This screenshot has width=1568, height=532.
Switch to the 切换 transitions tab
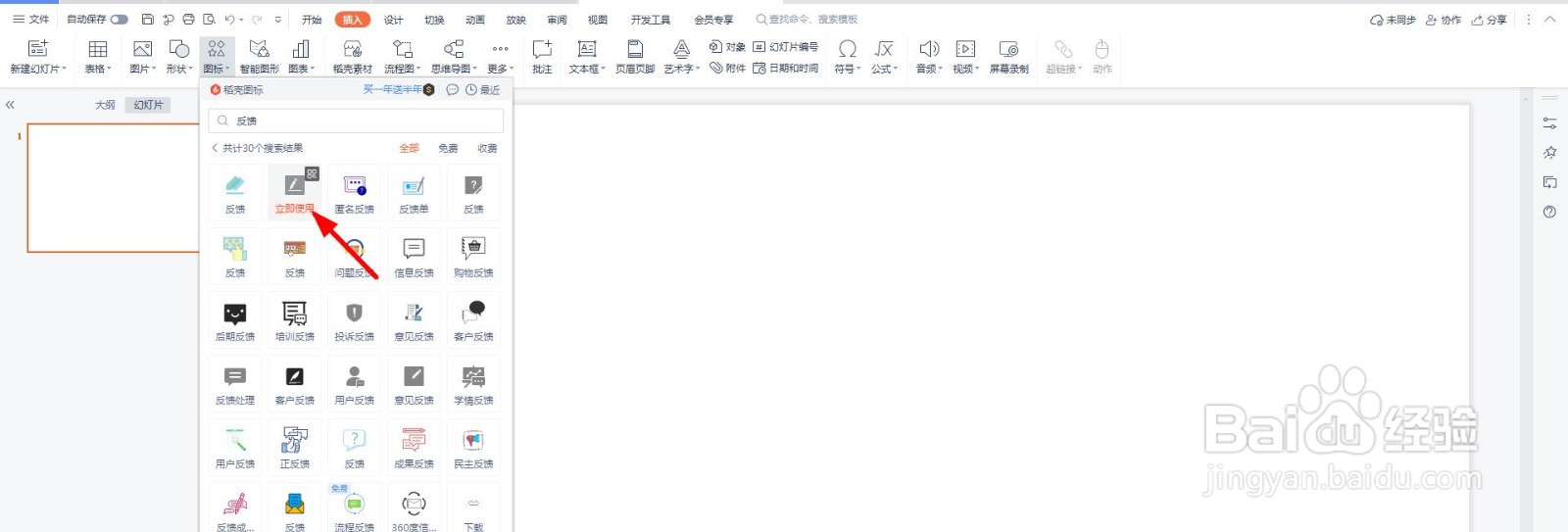pos(434,20)
